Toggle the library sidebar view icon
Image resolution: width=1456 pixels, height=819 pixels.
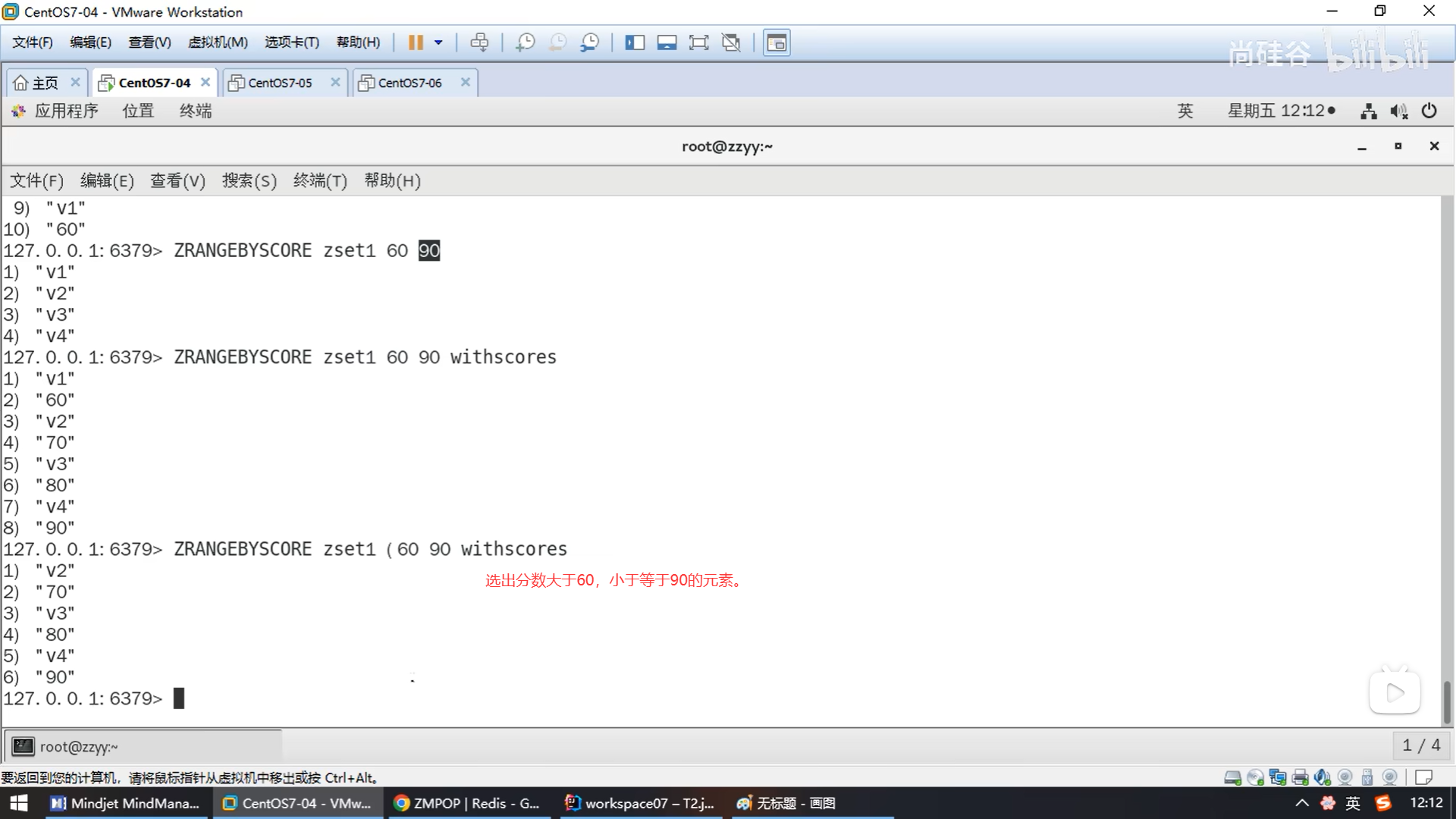[634, 42]
